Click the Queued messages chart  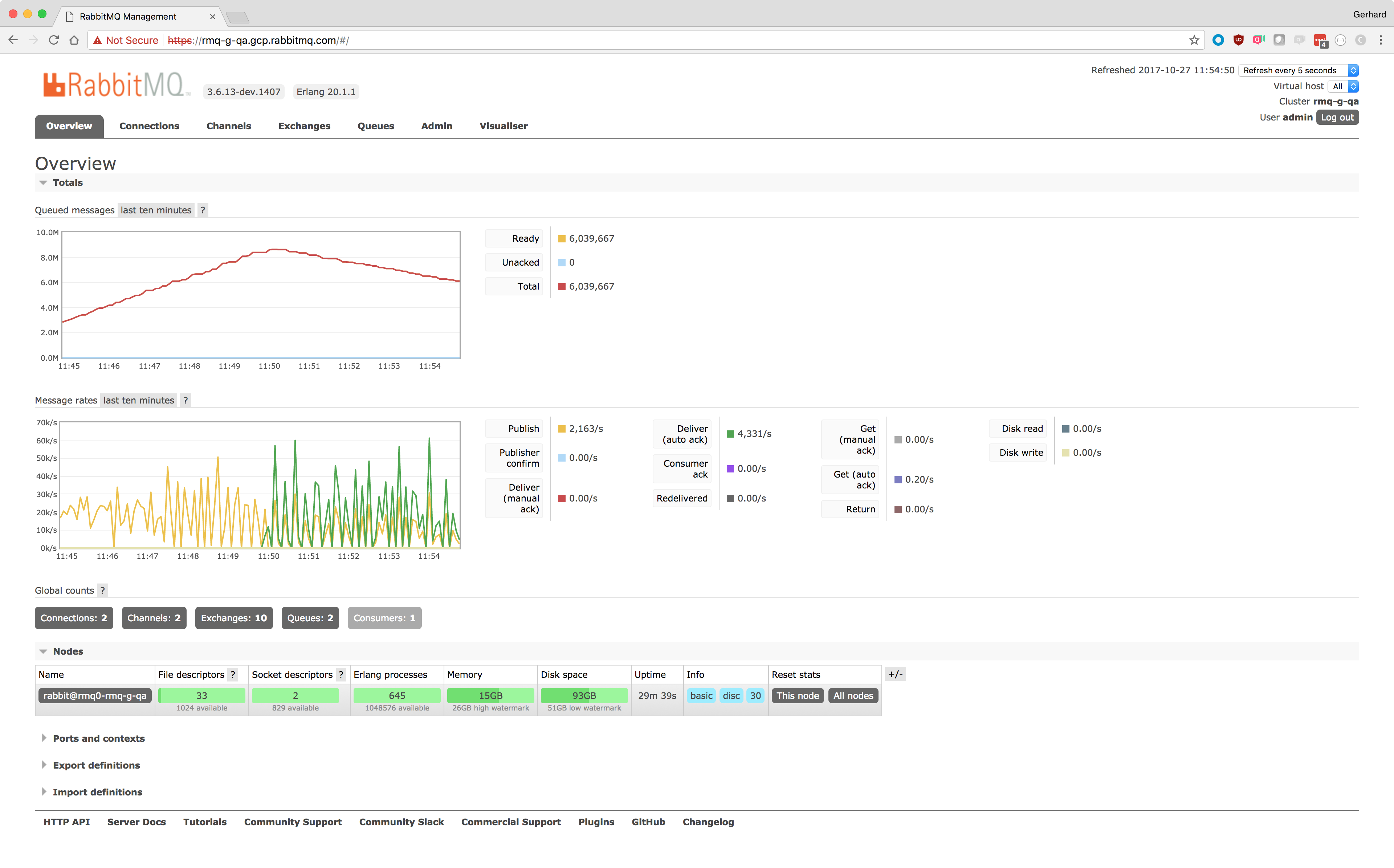click(261, 295)
